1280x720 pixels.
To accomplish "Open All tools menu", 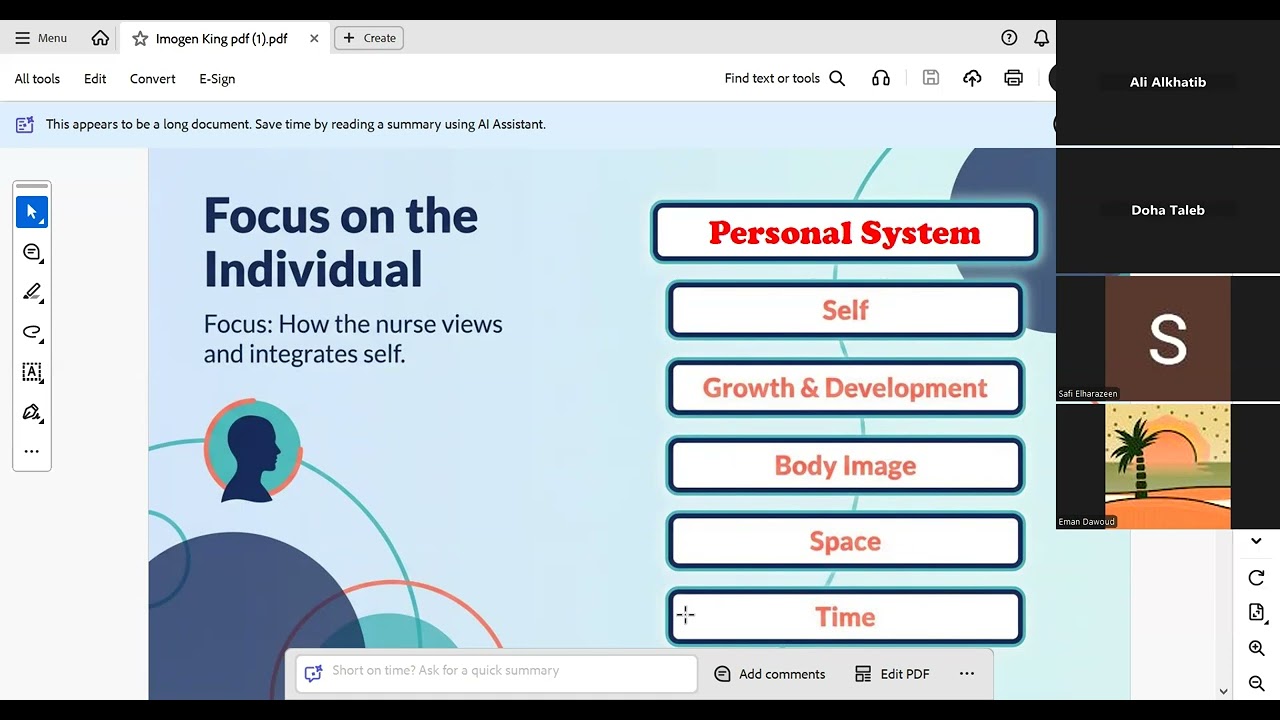I will click(x=37, y=78).
